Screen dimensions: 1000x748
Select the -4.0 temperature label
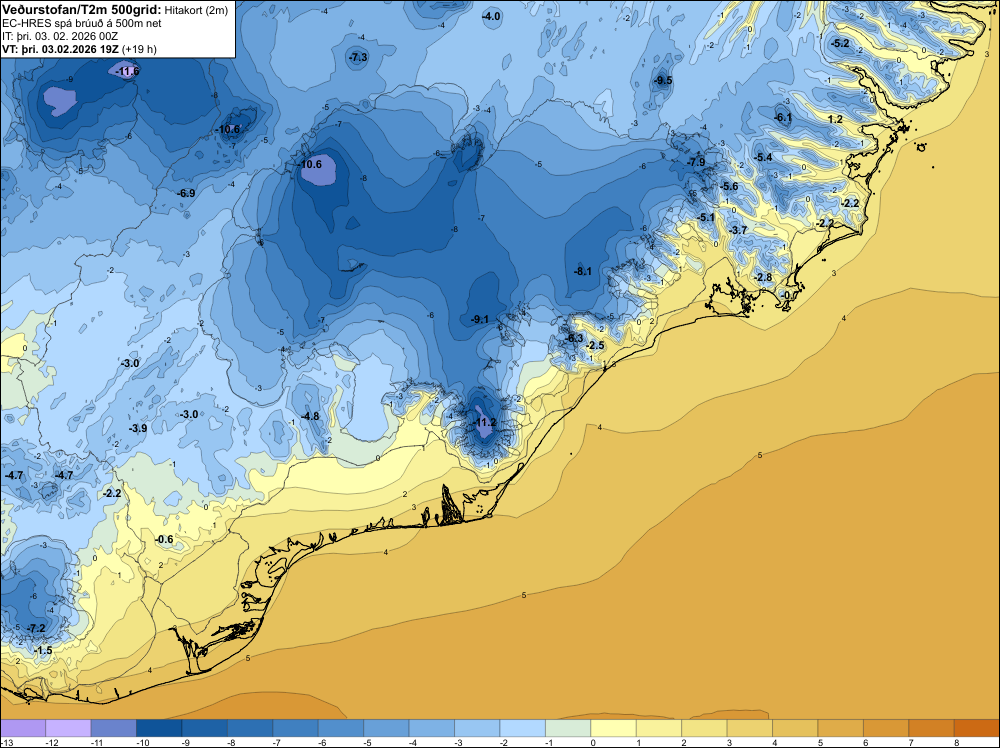click(491, 17)
